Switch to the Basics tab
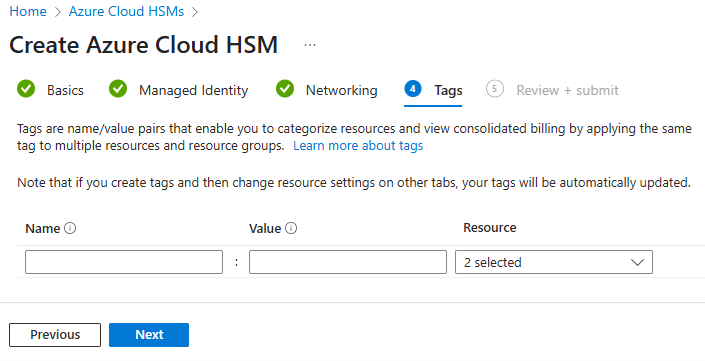 (x=65, y=90)
